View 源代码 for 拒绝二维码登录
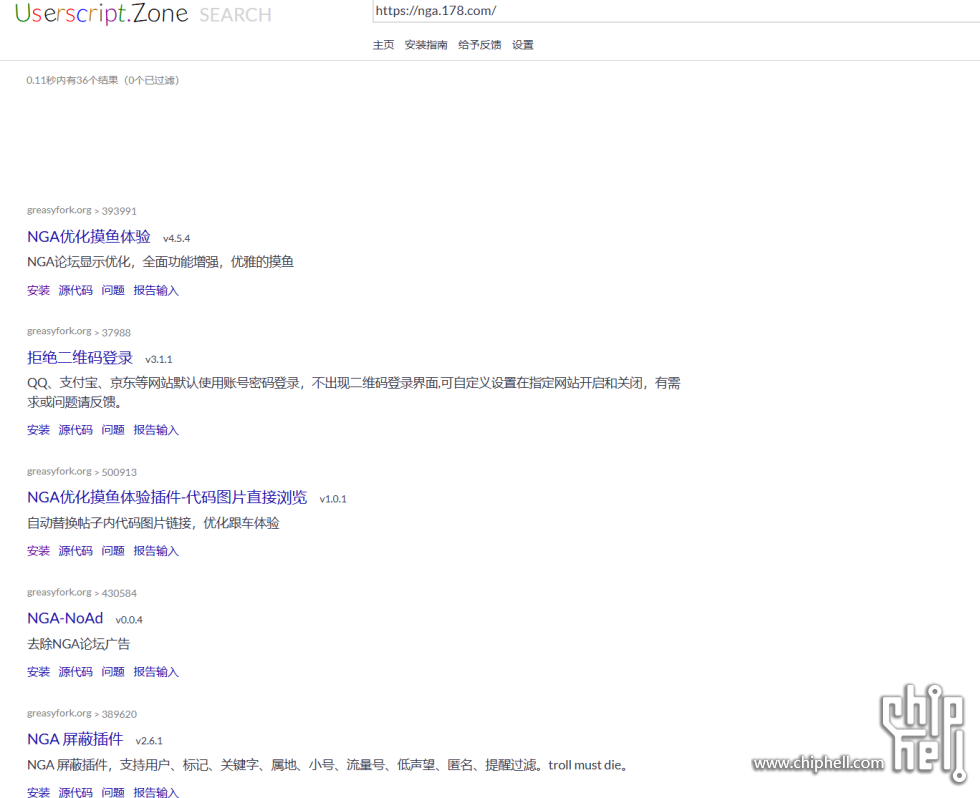This screenshot has width=980, height=798. click(x=76, y=430)
